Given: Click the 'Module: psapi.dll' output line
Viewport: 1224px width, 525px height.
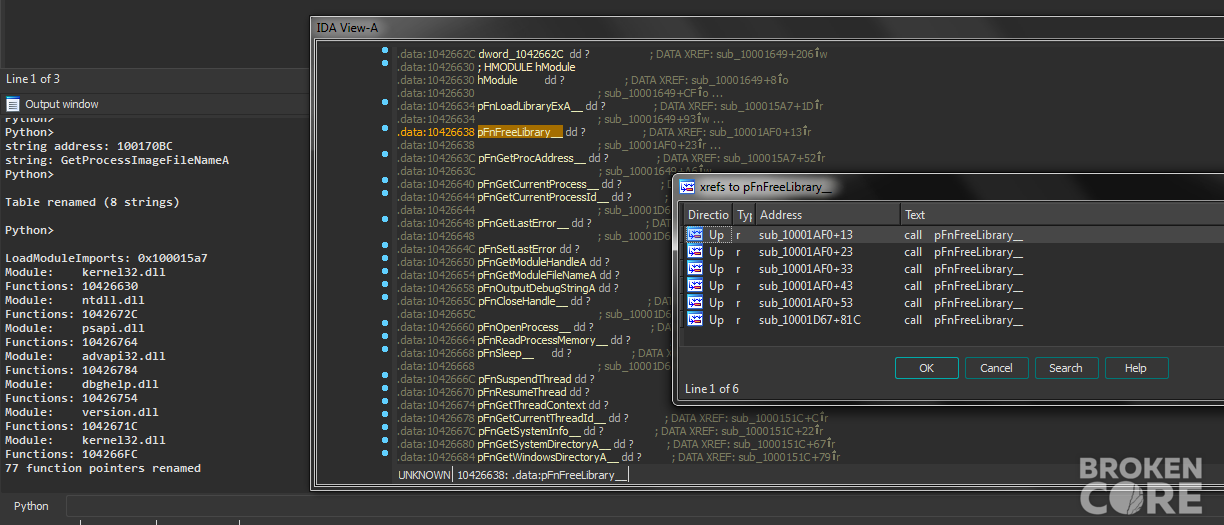Looking at the screenshot, I should [x=75, y=328].
